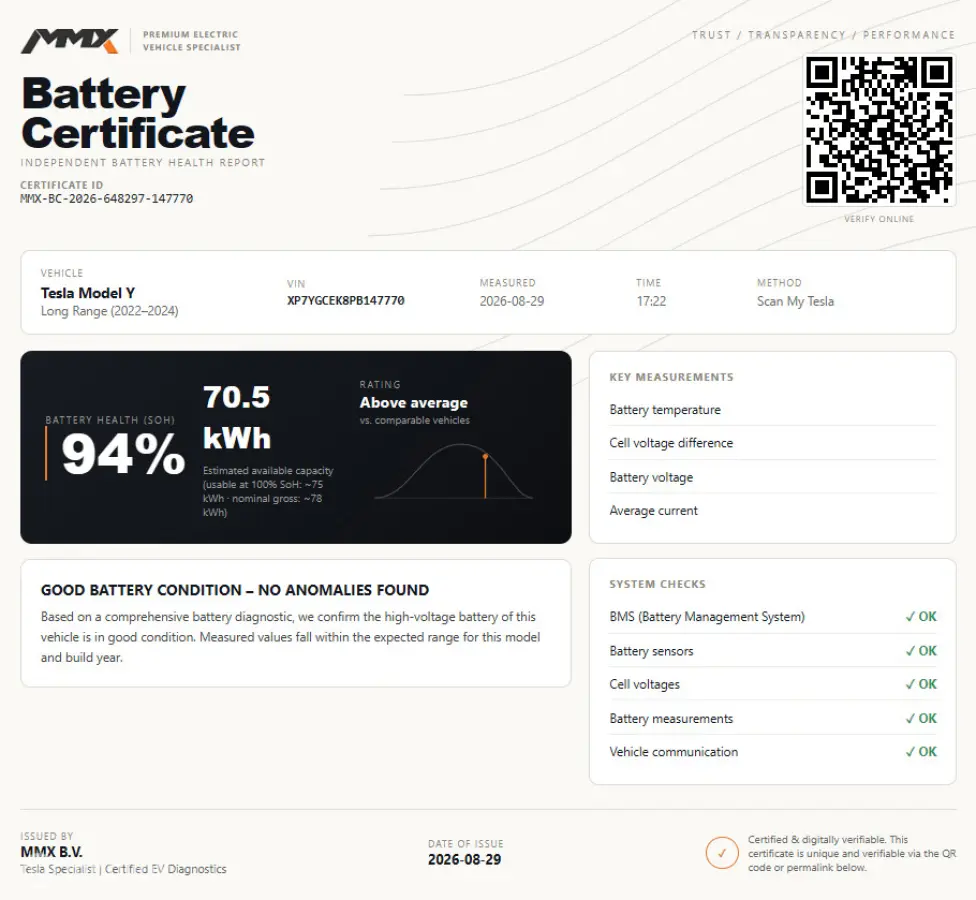This screenshot has height=900, width=976.
Task: Click the Vehicle communication check row
Action: point(772,752)
